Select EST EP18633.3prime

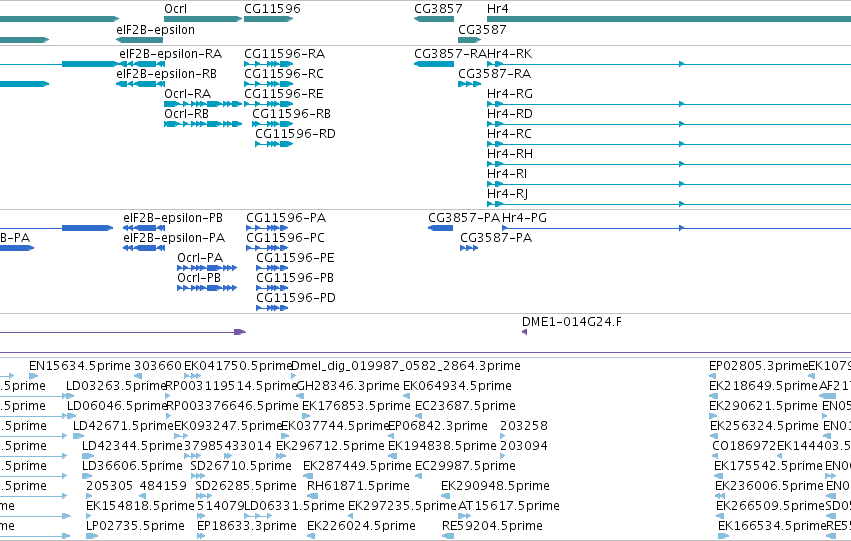pyautogui.click(x=247, y=527)
